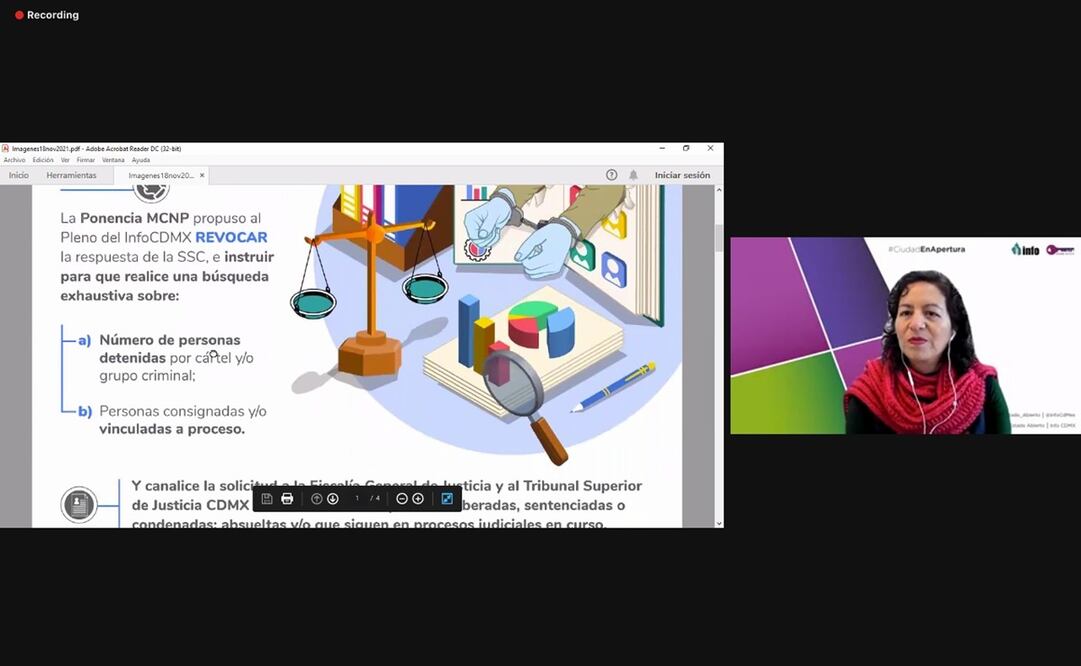Screen dimensions: 1081x666
Task: Go to next page with down arrow
Action: pos(333,498)
